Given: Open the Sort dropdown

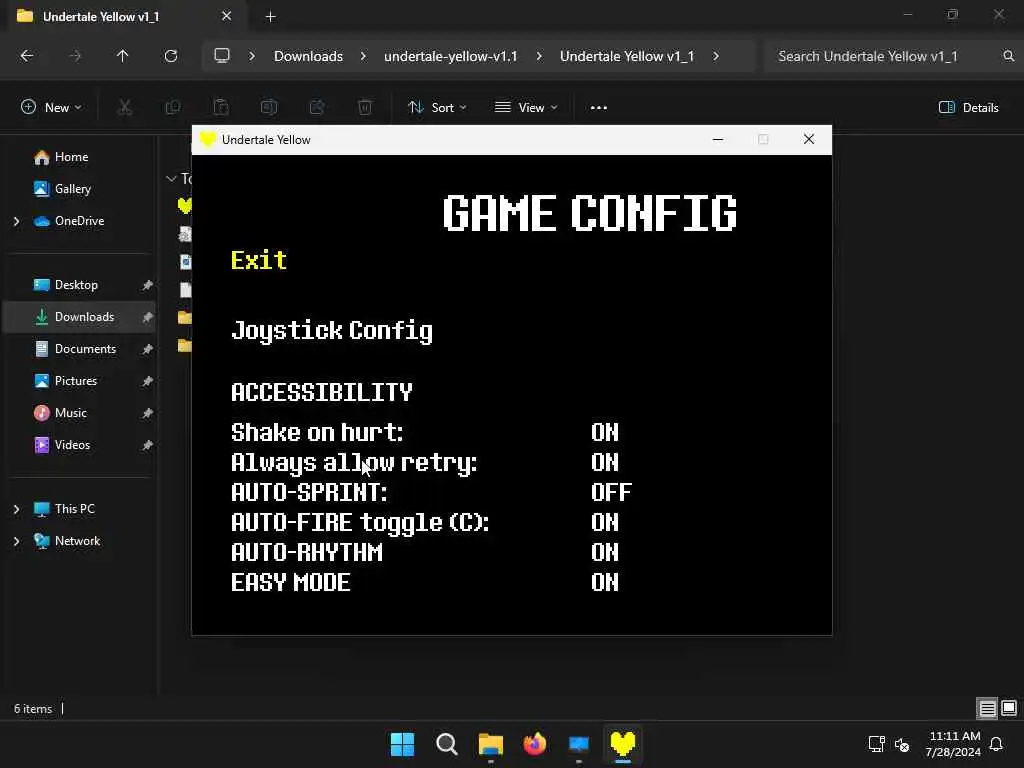Looking at the screenshot, I should pos(437,108).
